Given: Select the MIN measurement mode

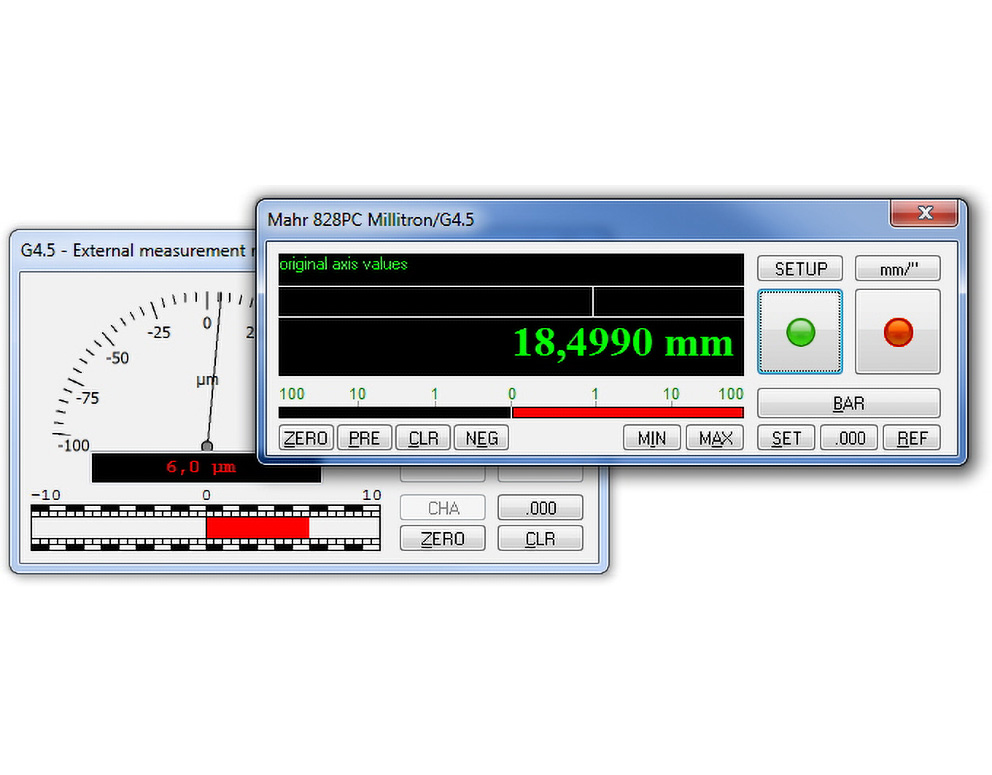Looking at the screenshot, I should pyautogui.click(x=652, y=438).
